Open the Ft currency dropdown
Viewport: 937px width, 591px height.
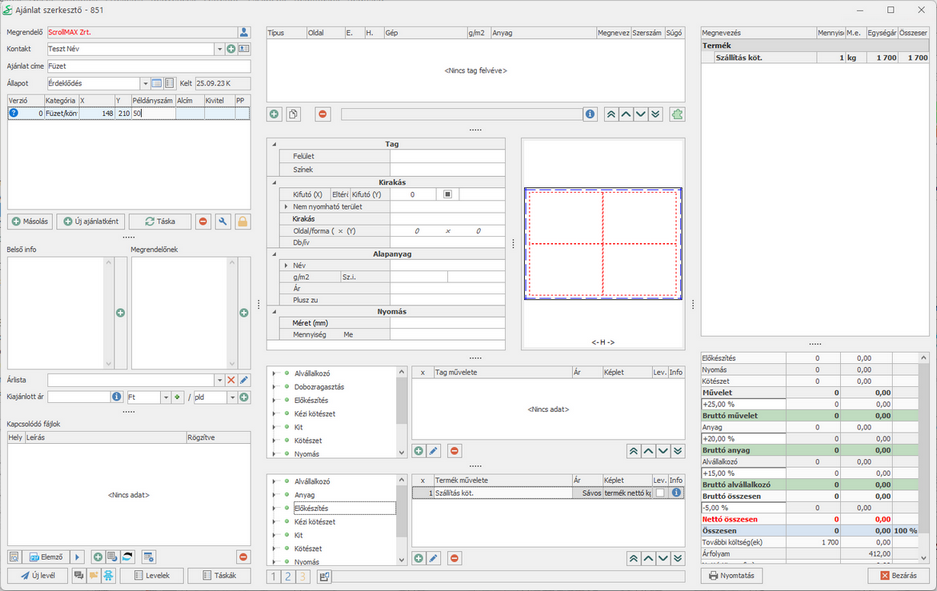pos(165,397)
